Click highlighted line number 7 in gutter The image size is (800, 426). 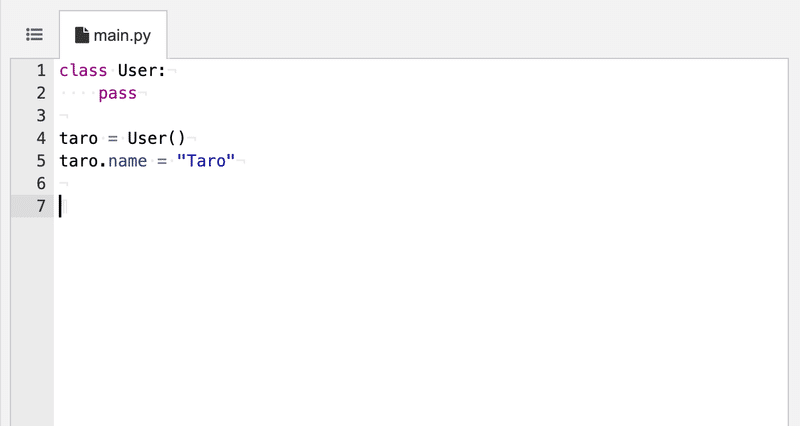40,206
